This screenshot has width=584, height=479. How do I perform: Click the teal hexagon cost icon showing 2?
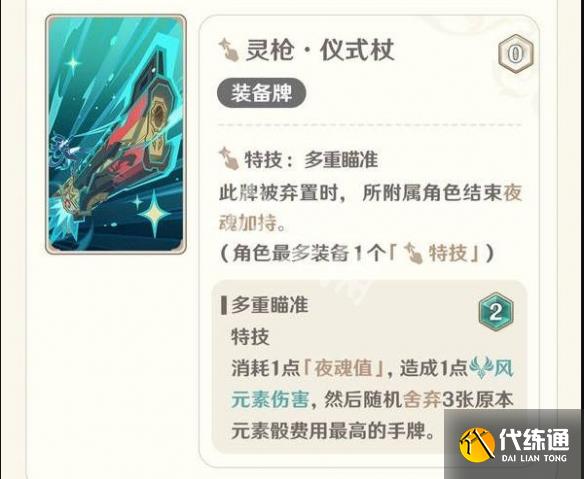point(496,312)
